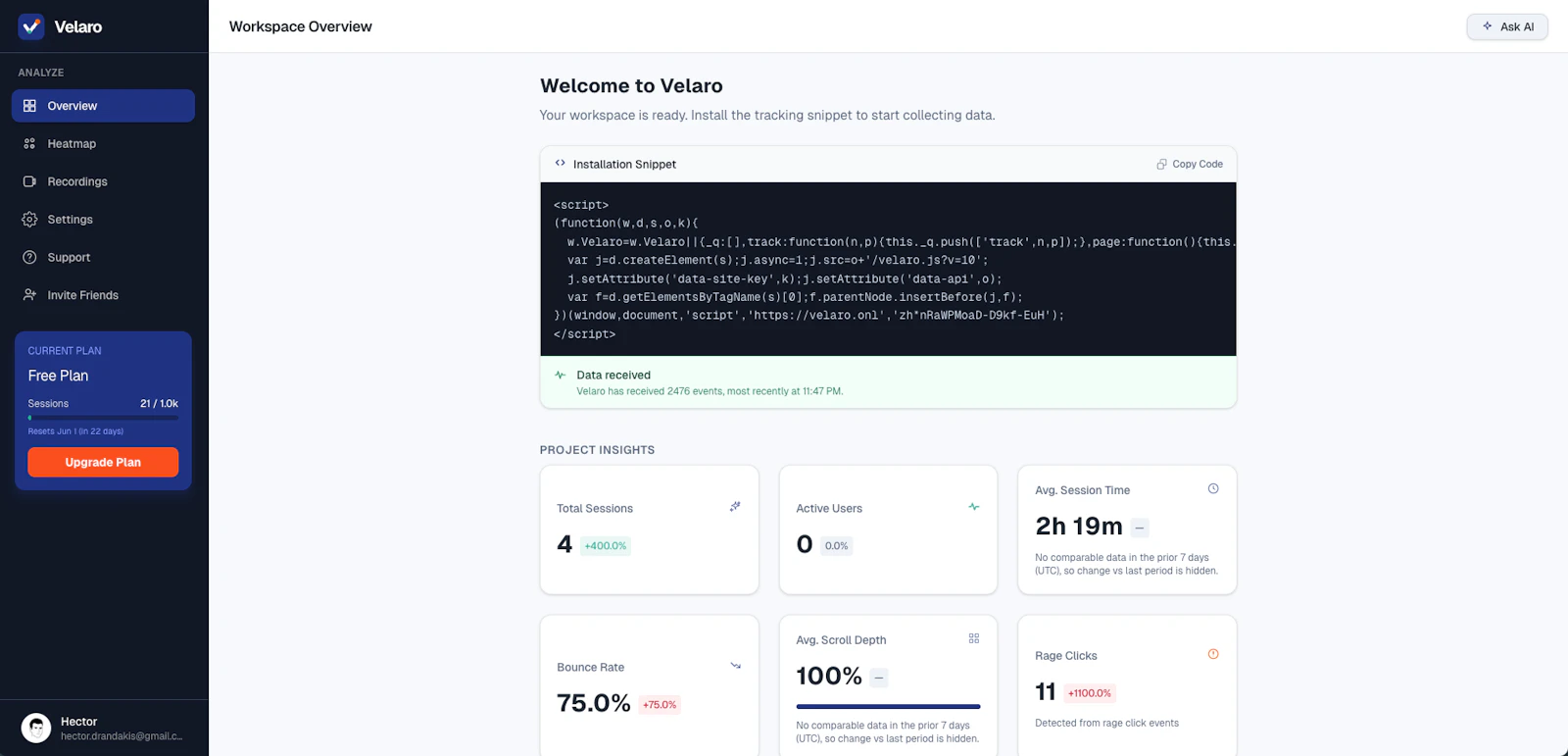Click the pulse icon beside Data received
The width and height of the screenshot is (1568, 756).
coord(561,375)
